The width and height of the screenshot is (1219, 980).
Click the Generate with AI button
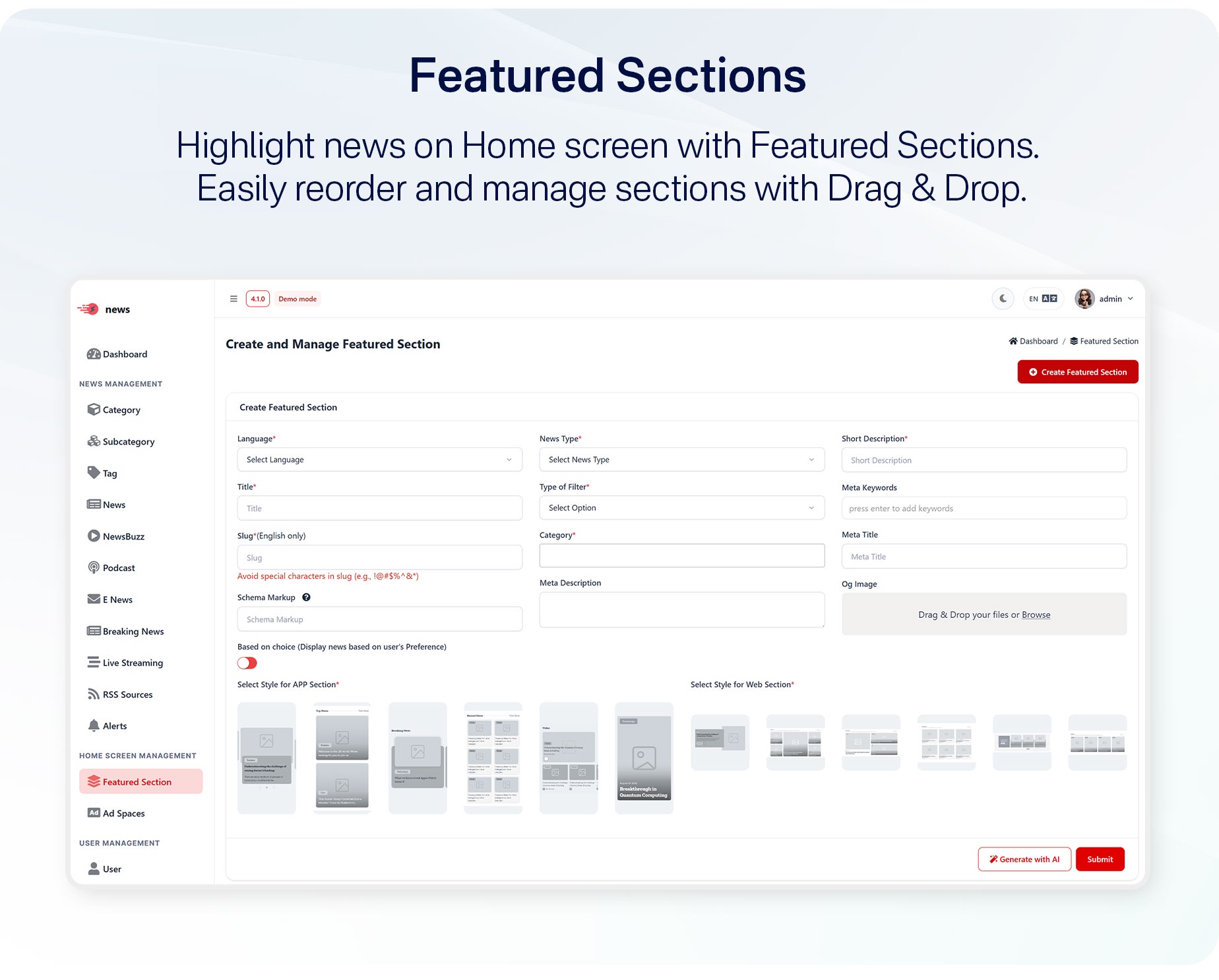(x=1024, y=859)
